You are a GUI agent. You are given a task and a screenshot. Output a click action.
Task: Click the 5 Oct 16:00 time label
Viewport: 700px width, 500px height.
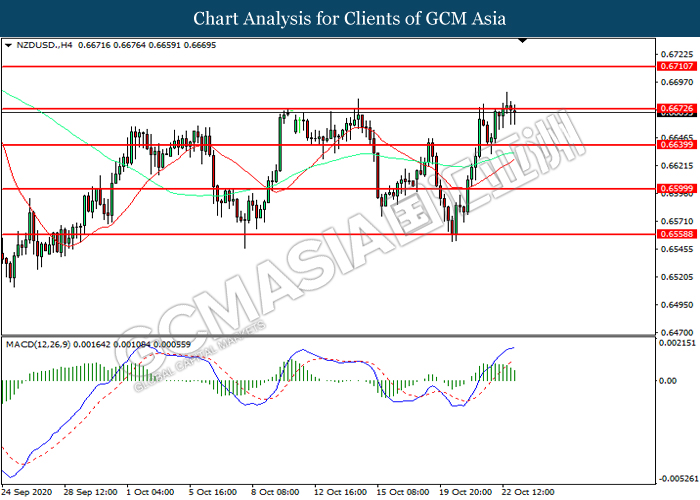coord(213,492)
